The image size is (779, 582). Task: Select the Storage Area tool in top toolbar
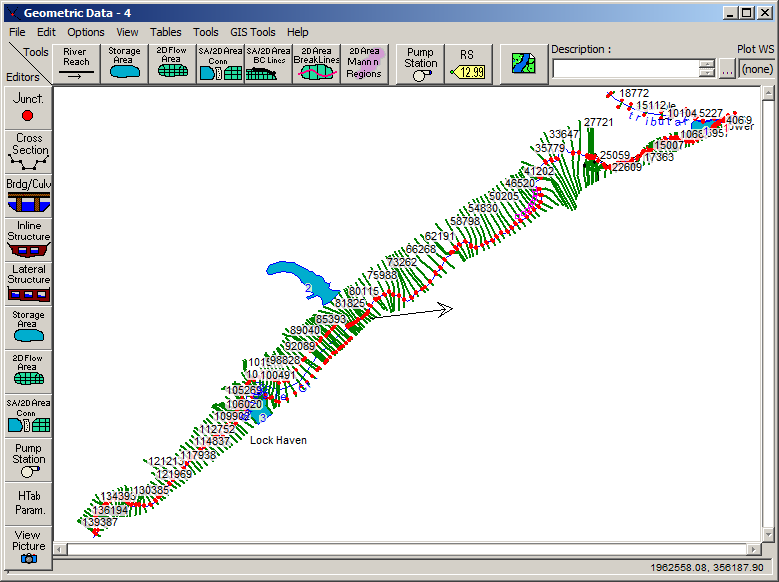coord(124,64)
